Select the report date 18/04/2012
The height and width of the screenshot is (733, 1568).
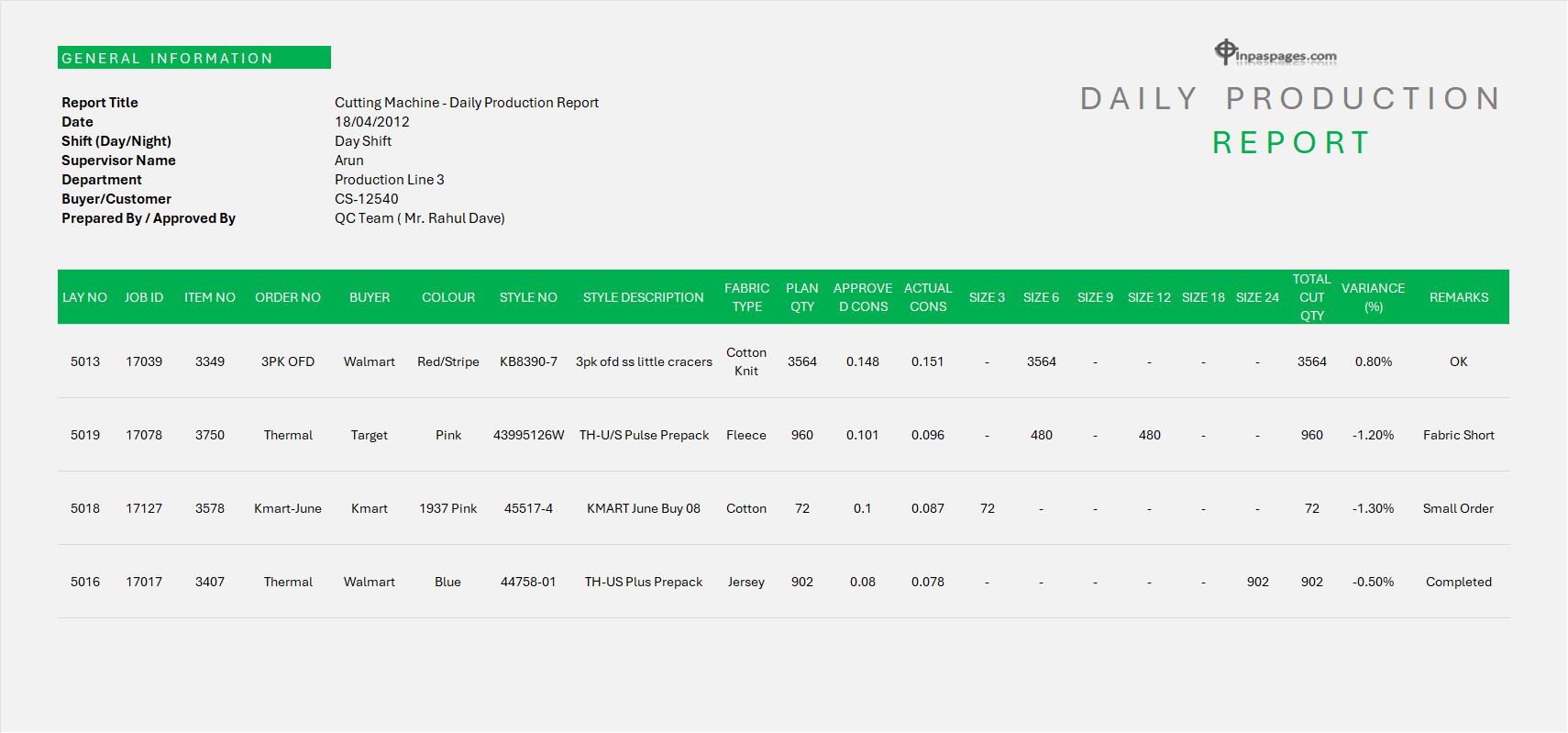click(371, 122)
